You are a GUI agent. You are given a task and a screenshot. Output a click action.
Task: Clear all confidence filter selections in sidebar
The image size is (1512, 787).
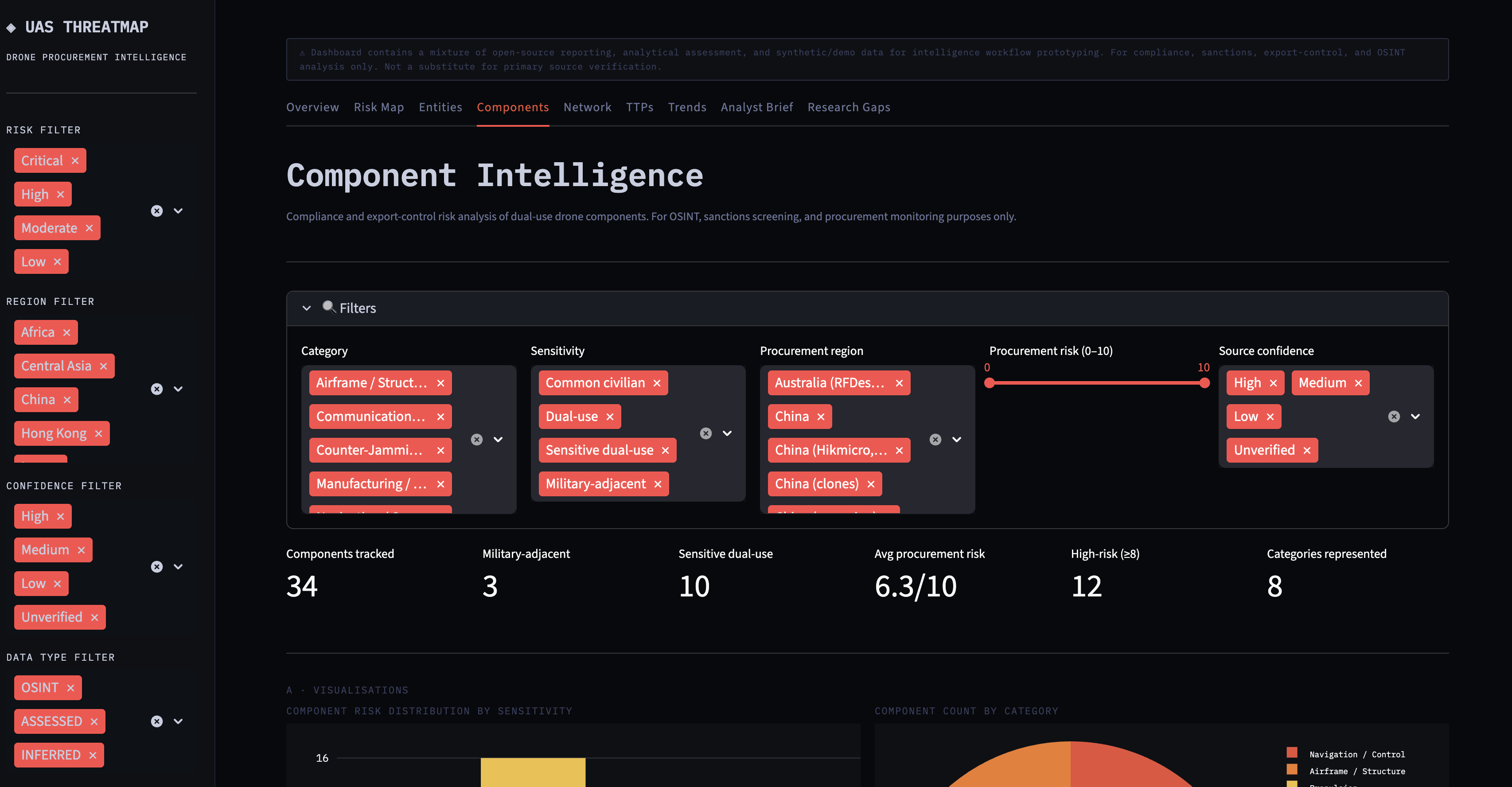(157, 567)
